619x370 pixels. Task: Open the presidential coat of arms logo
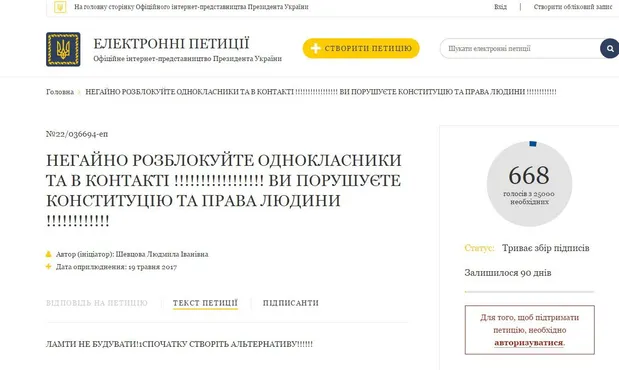63,49
